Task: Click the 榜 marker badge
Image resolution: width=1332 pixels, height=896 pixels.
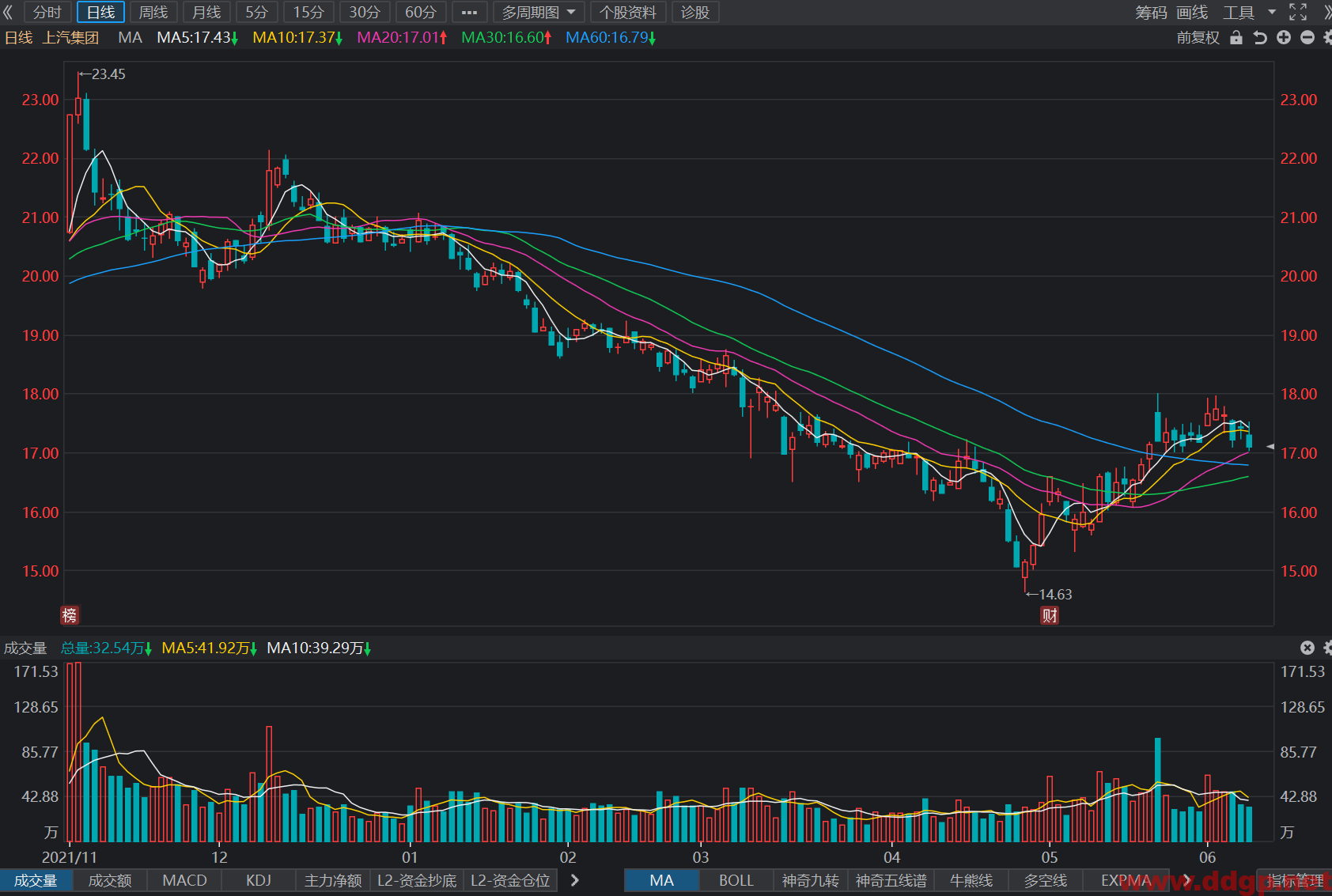Action: tap(70, 615)
